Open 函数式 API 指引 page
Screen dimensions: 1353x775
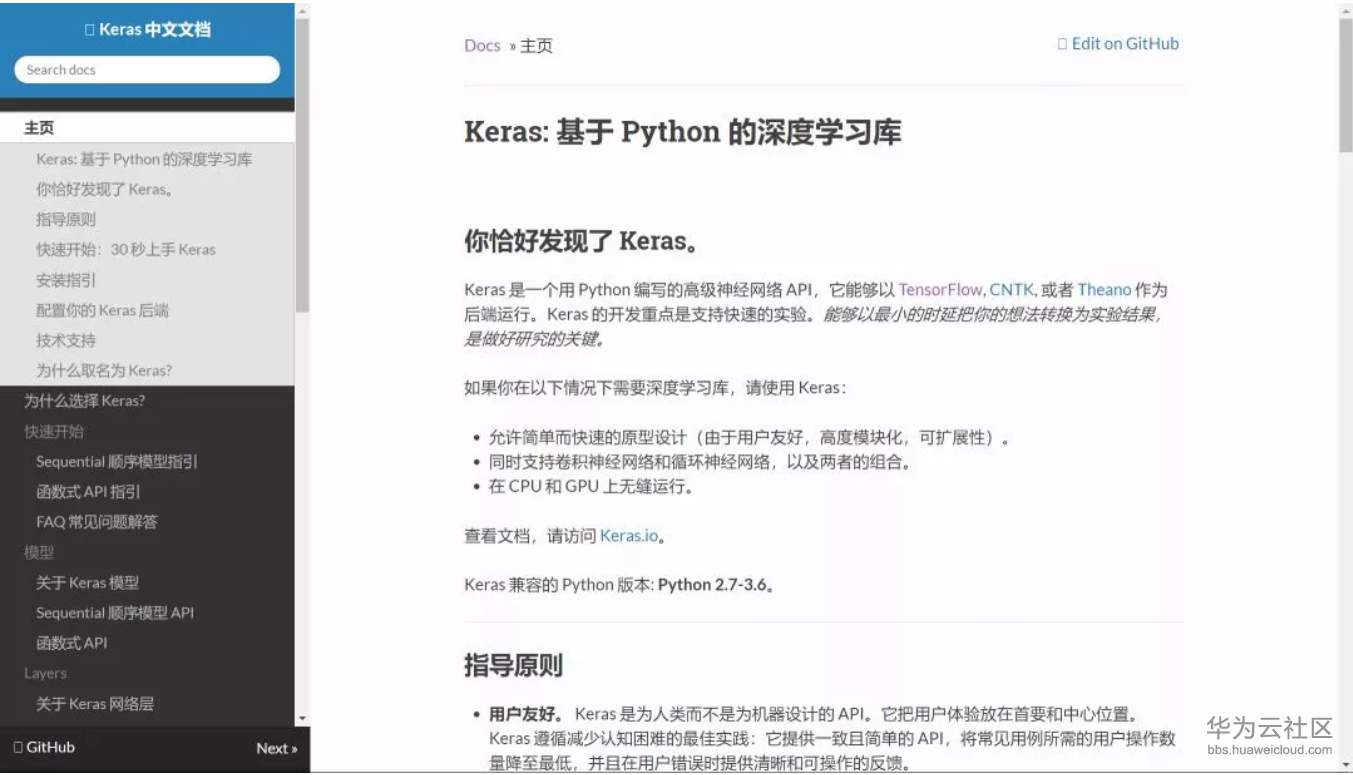pyautogui.click(x=88, y=491)
